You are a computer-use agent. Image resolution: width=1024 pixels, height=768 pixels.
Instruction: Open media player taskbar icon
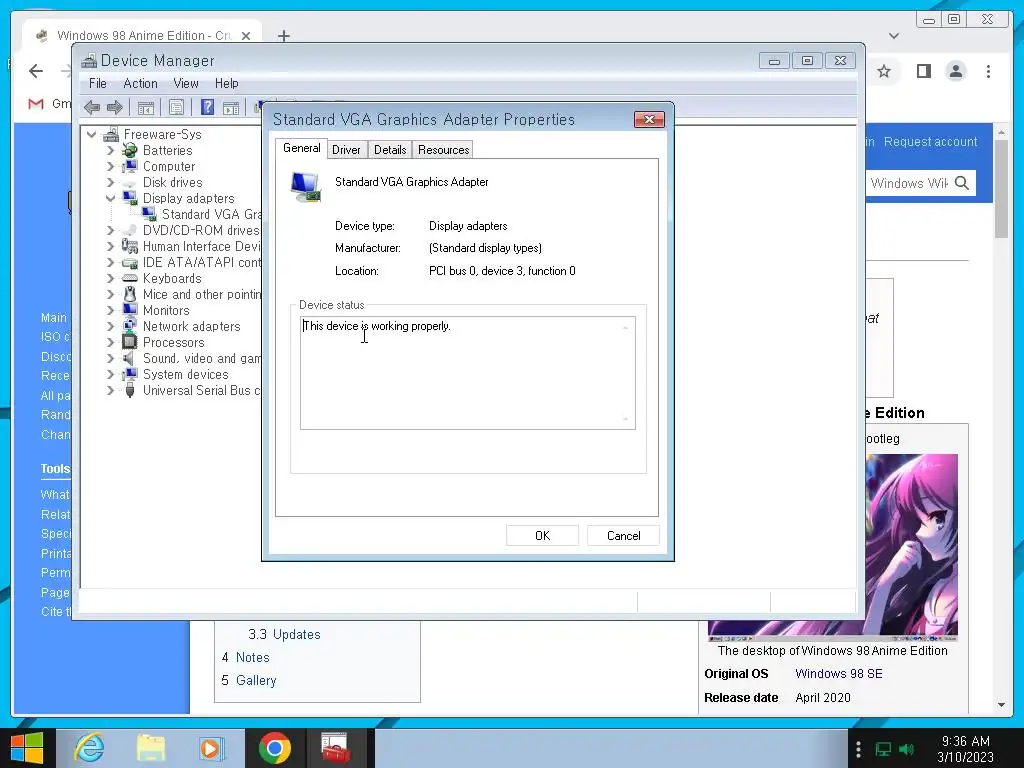coord(211,748)
